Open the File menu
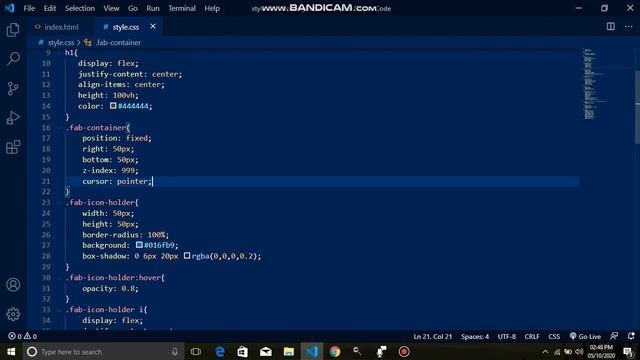 click(x=29, y=8)
